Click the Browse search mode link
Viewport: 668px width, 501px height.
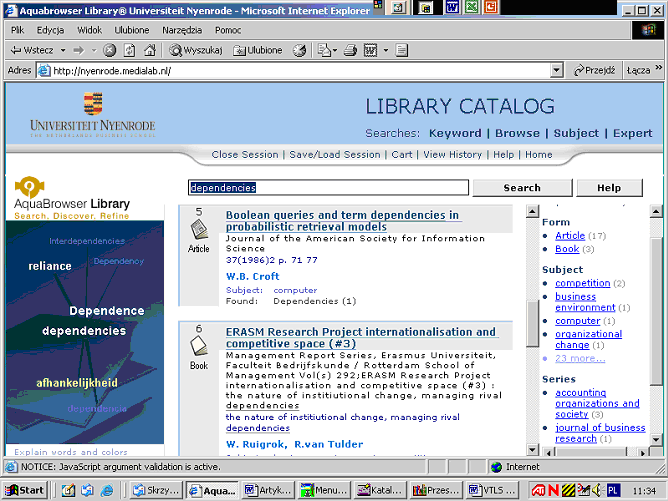pyautogui.click(x=517, y=133)
